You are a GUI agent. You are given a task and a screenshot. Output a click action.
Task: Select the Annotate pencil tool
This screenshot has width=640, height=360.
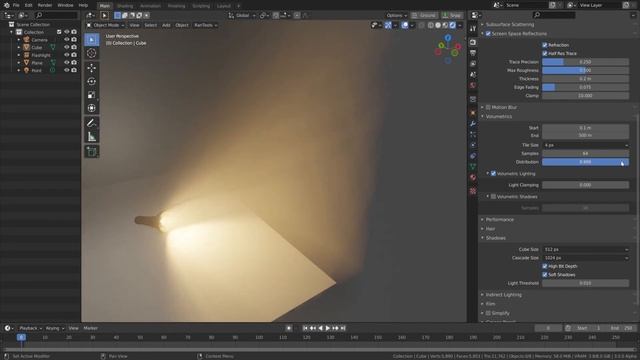(92, 123)
